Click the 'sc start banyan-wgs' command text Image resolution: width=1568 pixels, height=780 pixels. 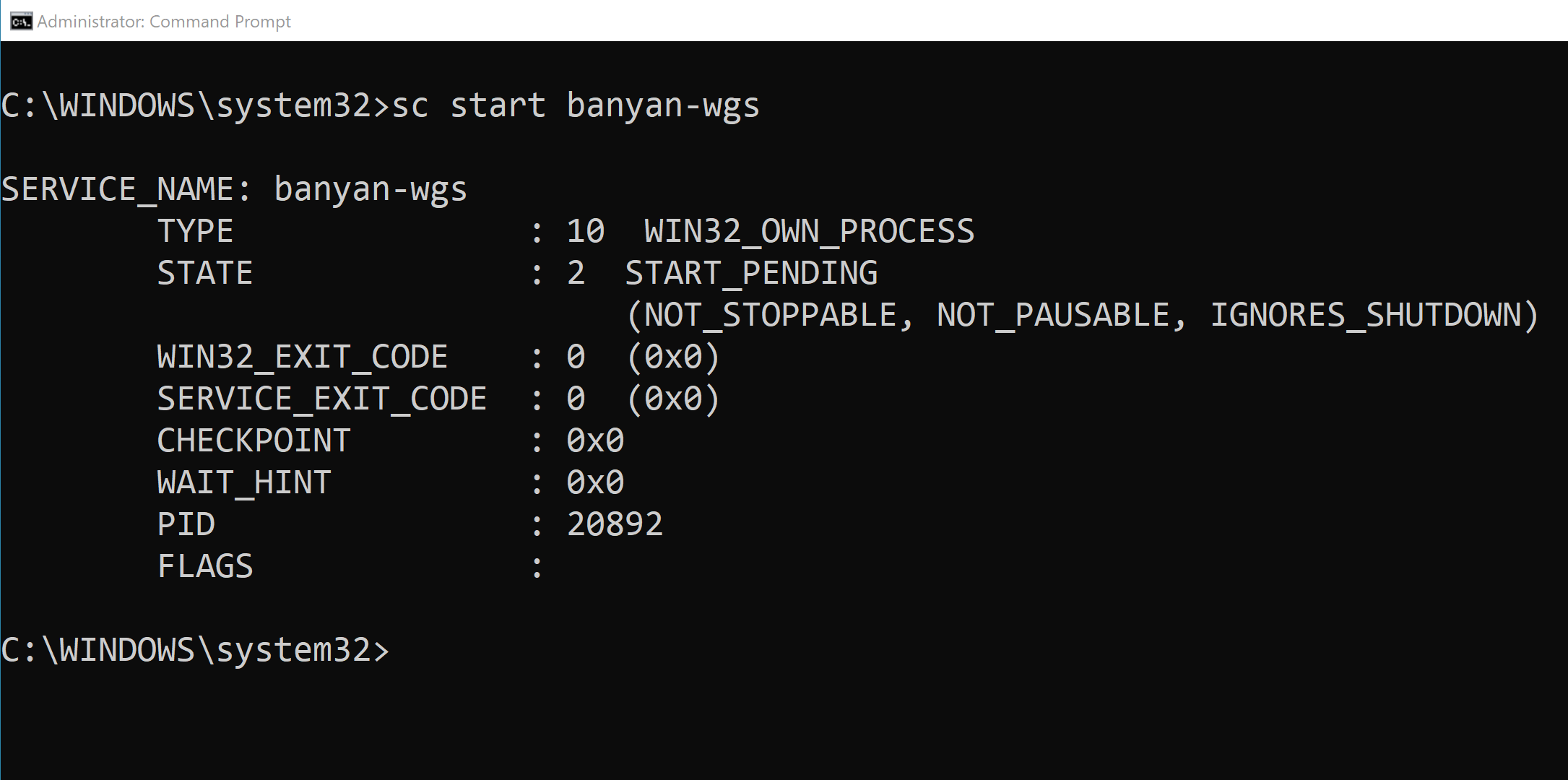[576, 105]
